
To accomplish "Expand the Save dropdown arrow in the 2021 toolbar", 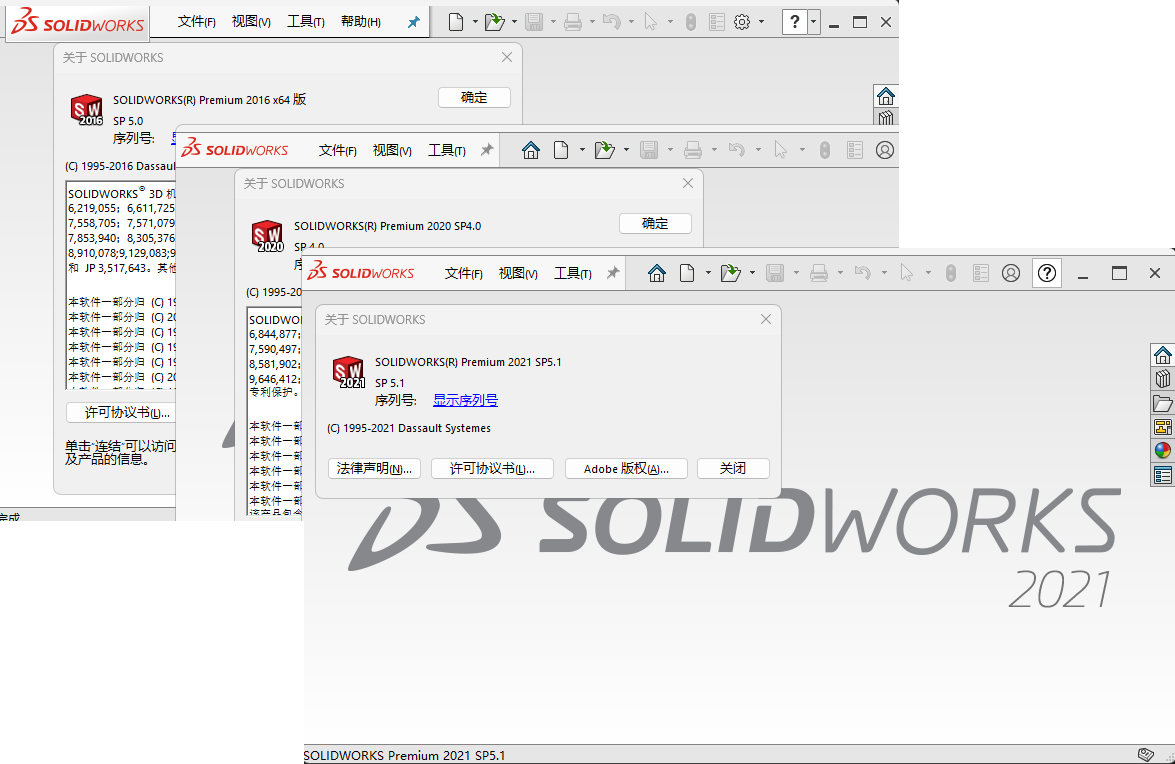I will (796, 273).
